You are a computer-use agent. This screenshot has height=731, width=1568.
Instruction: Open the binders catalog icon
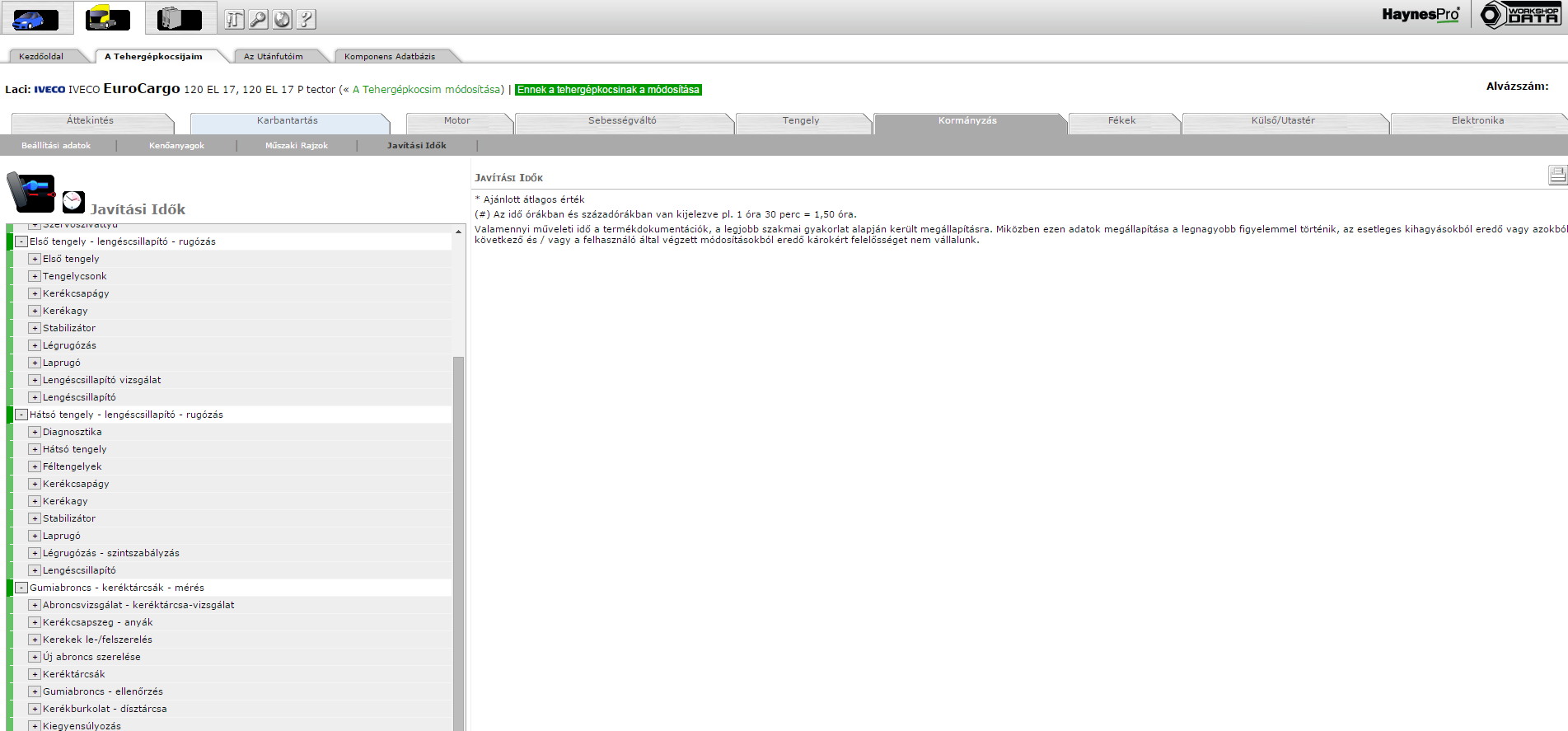tap(180, 18)
